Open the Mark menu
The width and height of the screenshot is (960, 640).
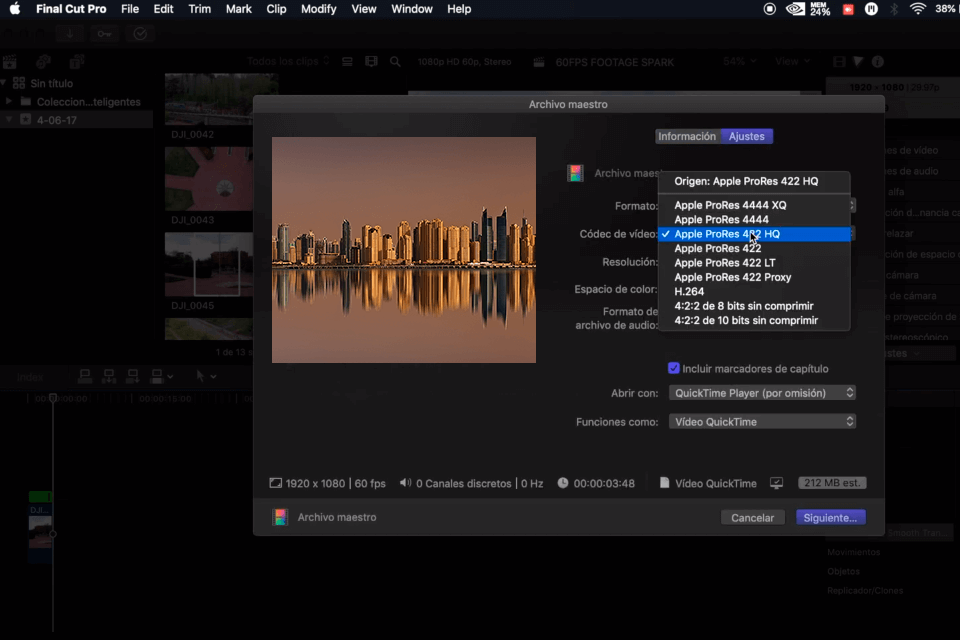pos(239,9)
